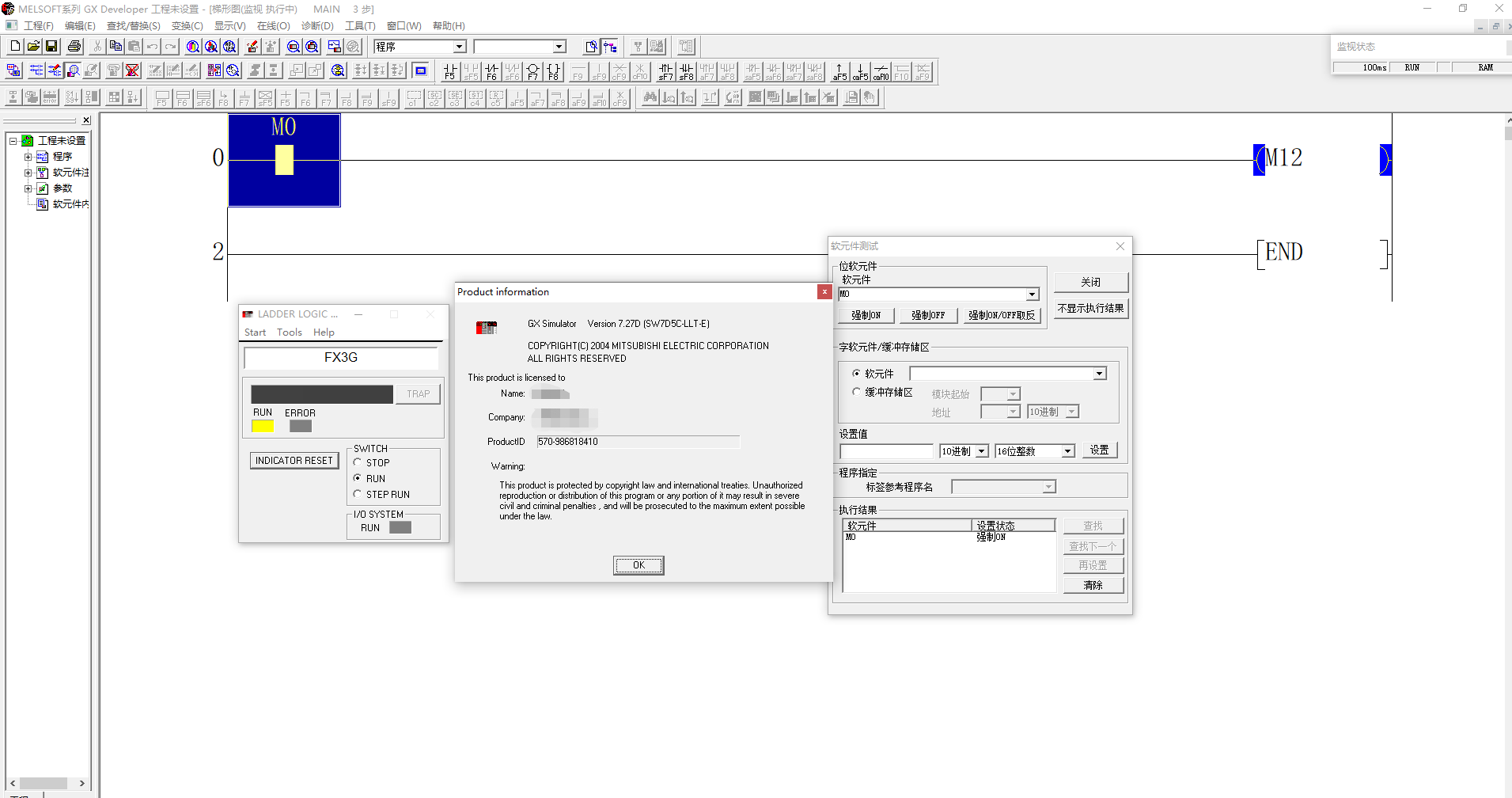Insert normally closed contact F6
Image resolution: width=1512 pixels, height=798 pixels.
pos(491,72)
